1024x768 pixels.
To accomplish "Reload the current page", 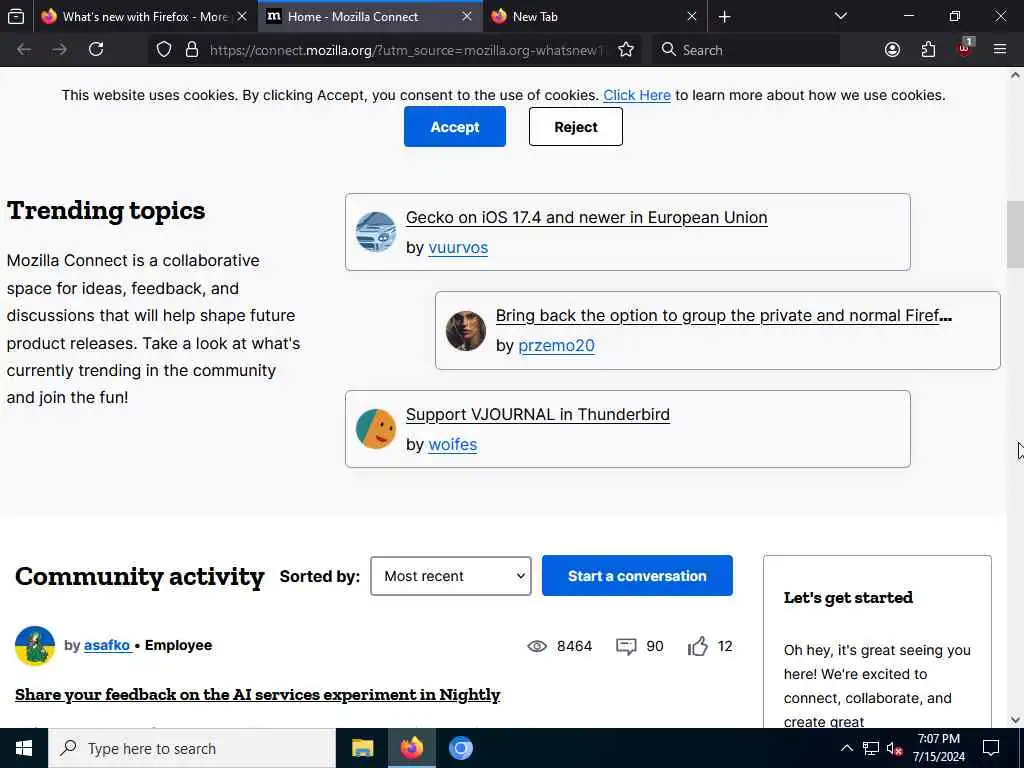I will click(x=96, y=50).
